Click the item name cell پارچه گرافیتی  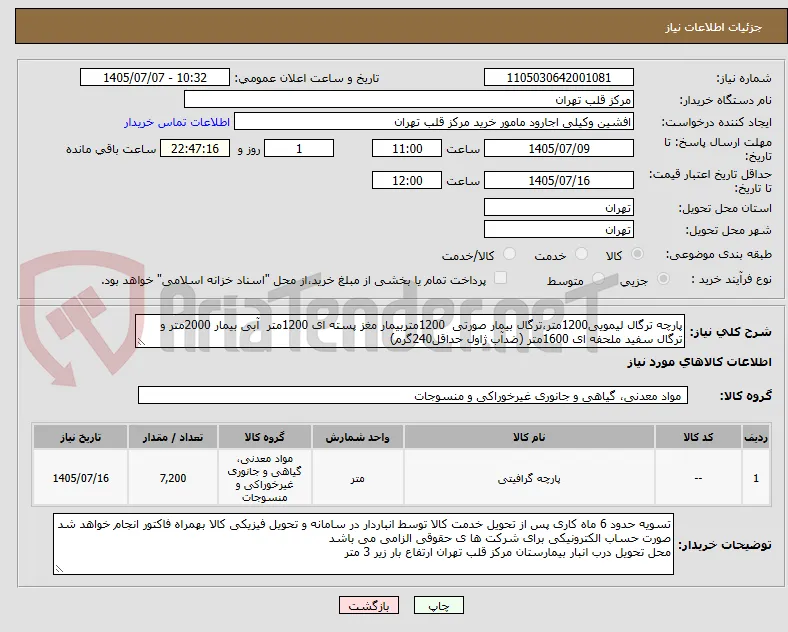pos(529,478)
